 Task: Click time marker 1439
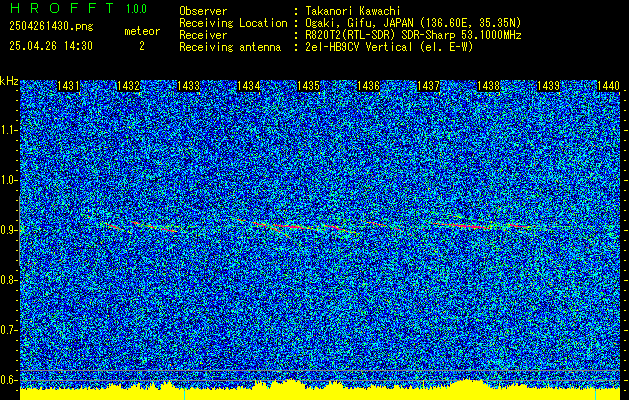[548, 86]
